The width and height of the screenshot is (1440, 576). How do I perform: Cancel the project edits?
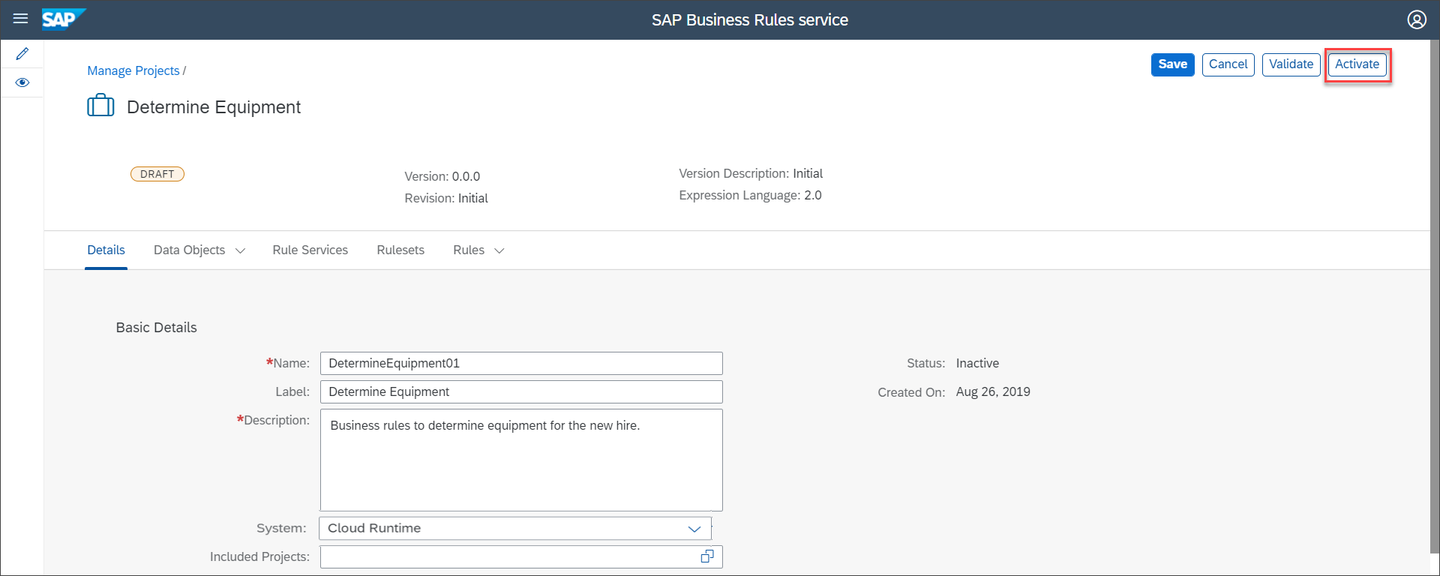pos(1228,64)
